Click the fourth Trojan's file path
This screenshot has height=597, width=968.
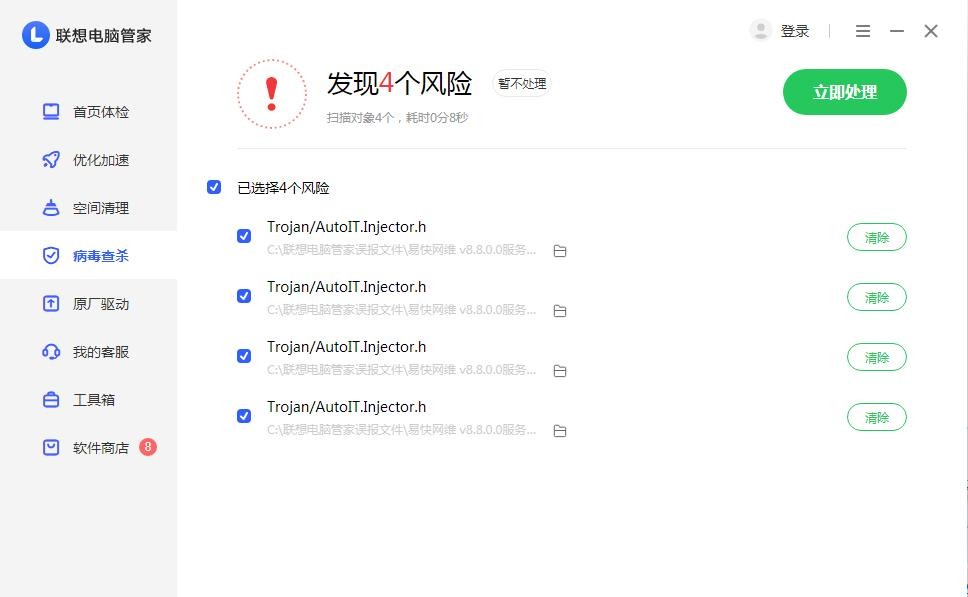click(401, 430)
